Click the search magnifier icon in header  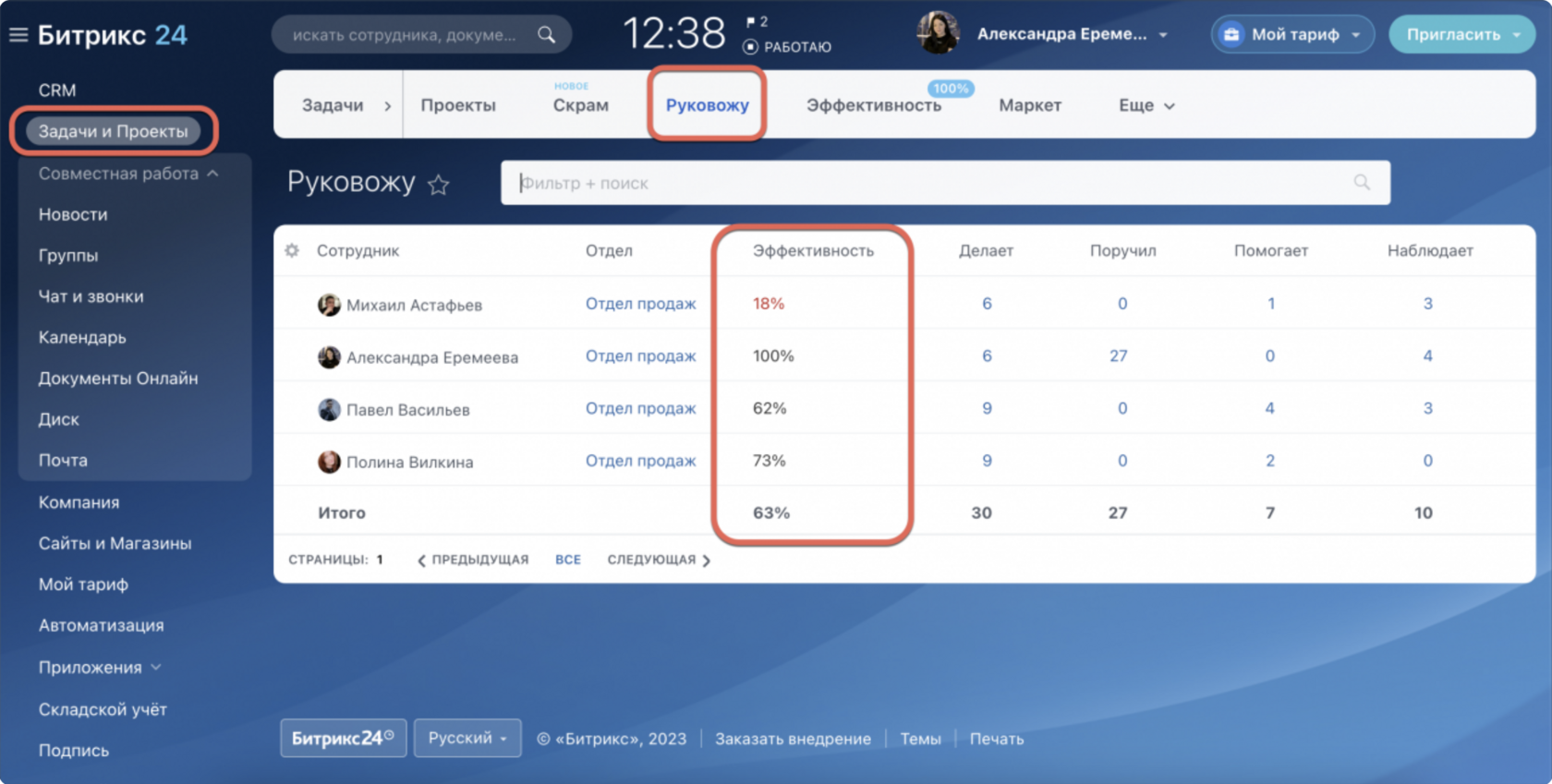(x=547, y=35)
